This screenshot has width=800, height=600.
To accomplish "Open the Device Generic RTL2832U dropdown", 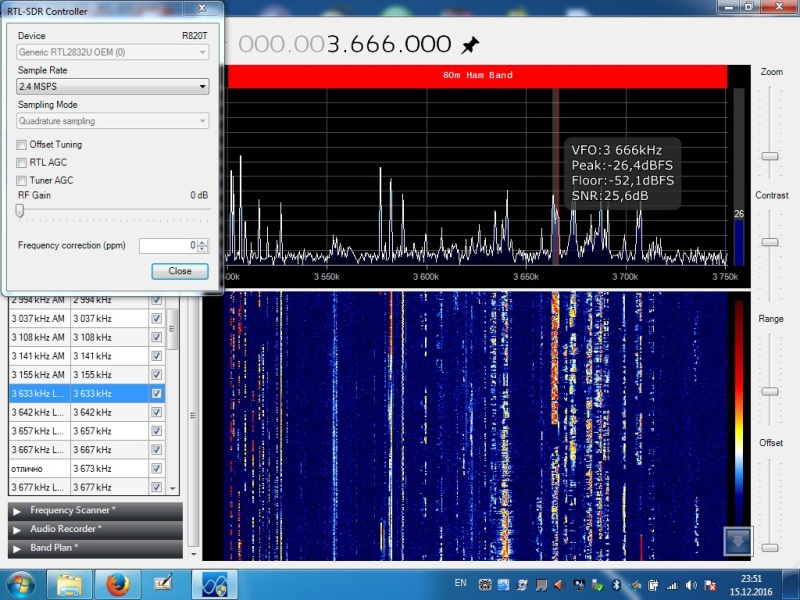I will tap(113, 52).
